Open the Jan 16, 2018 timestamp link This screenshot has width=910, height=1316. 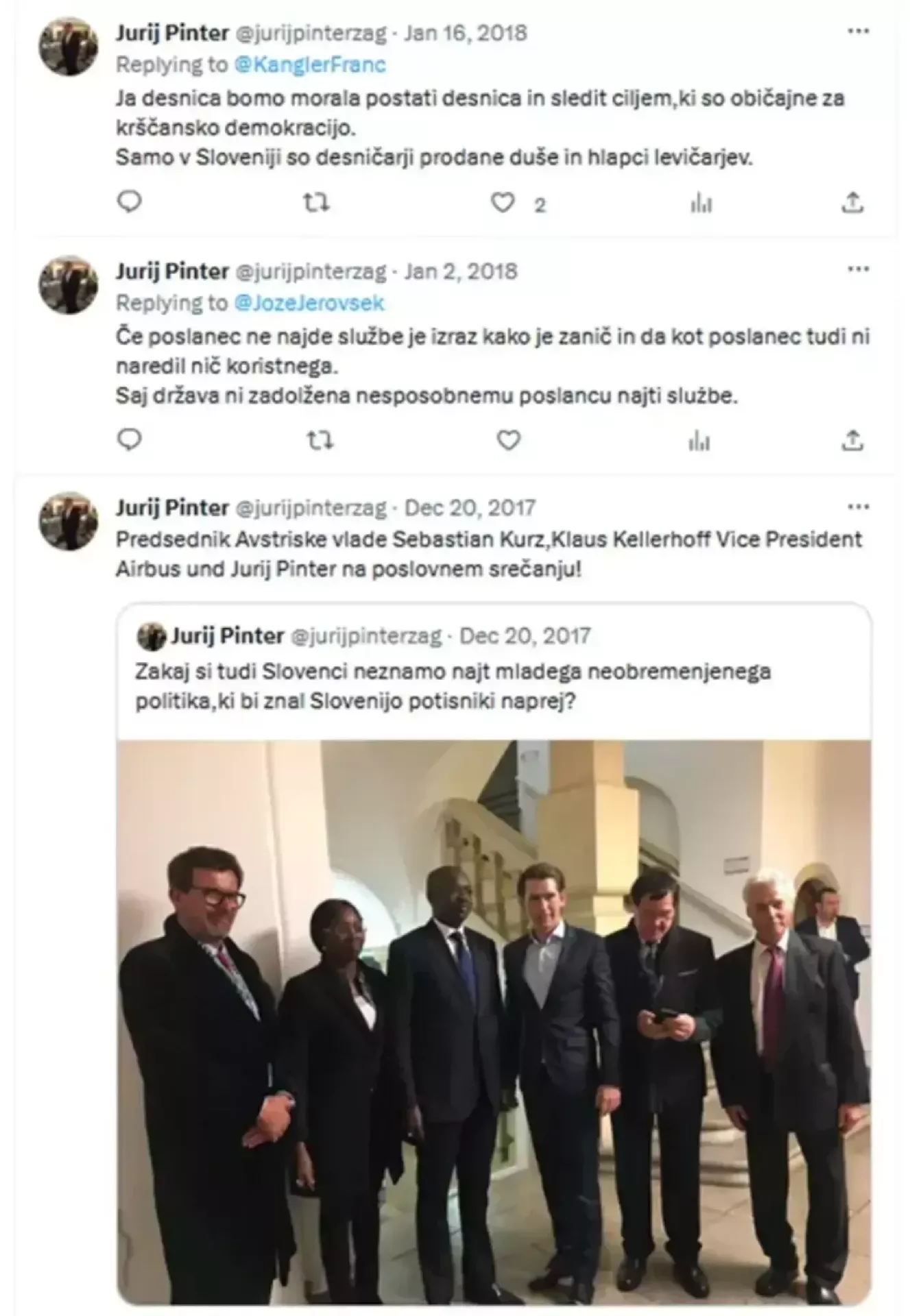coord(465,33)
